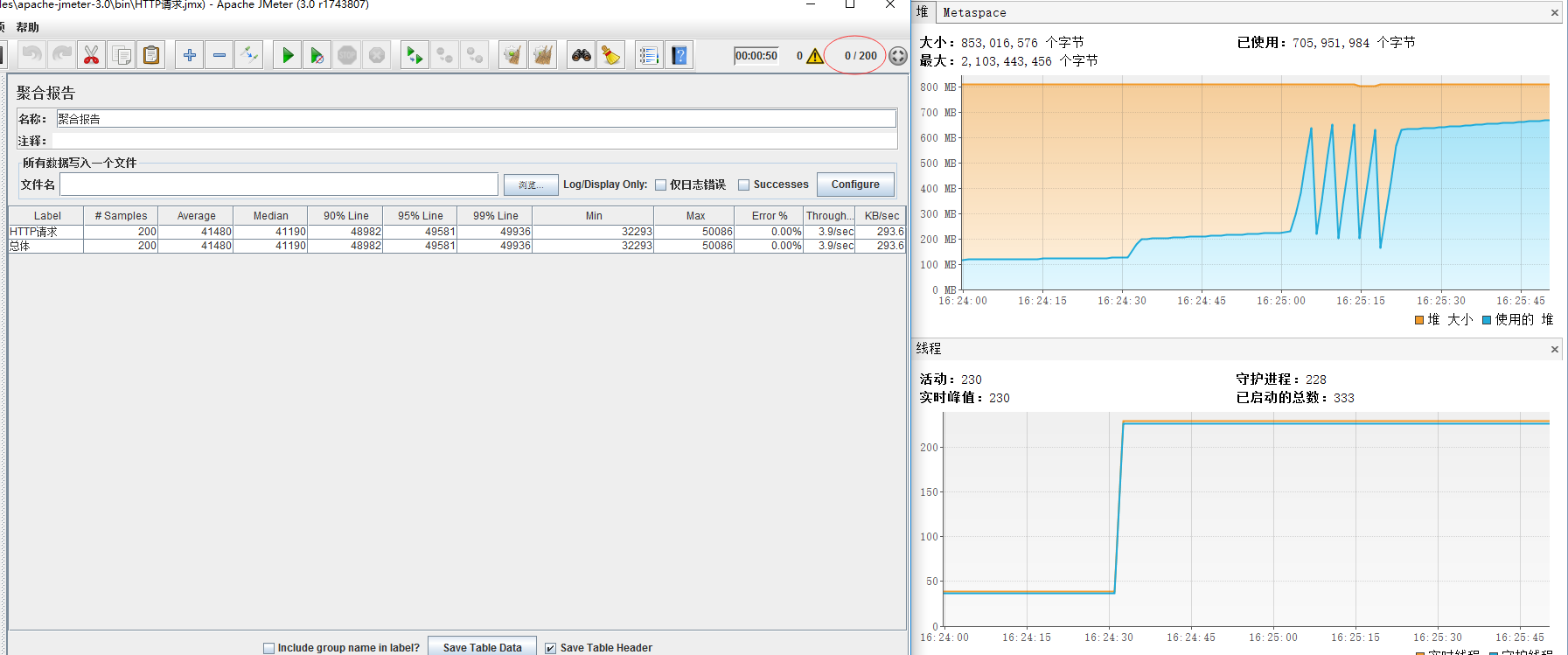Click the 50086 Max value in HTTP请求 row
This screenshot has width=1568, height=655.
coord(717,232)
